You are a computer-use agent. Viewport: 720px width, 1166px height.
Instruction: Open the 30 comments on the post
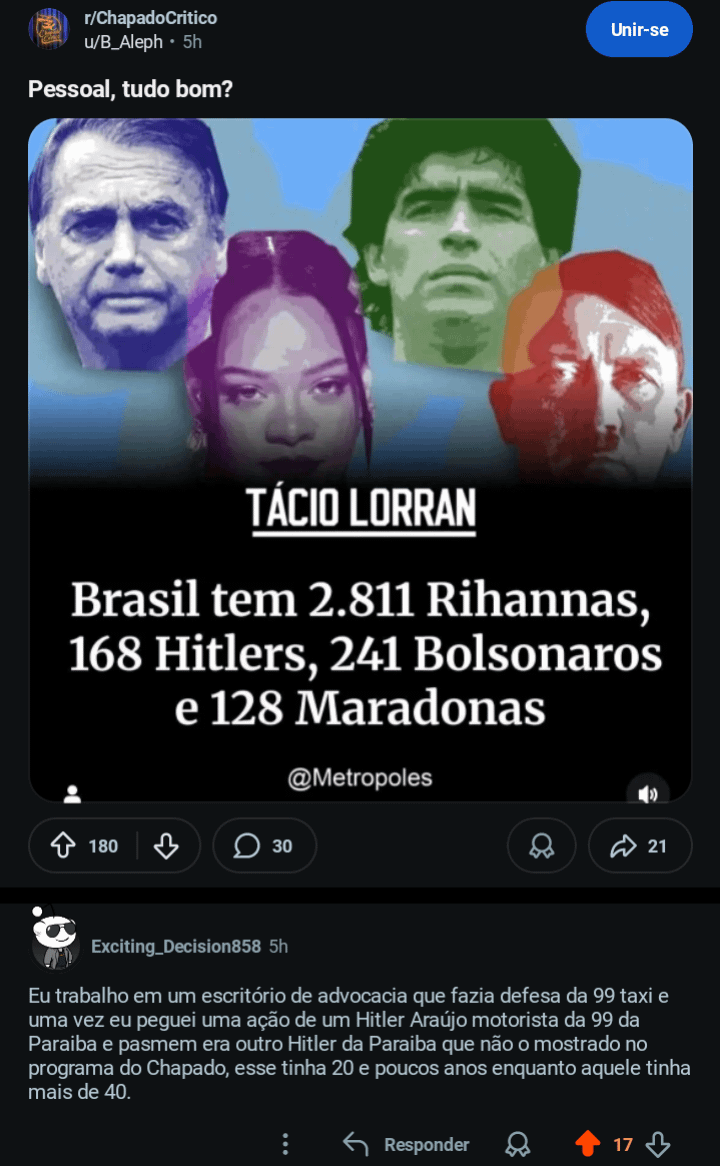click(264, 845)
